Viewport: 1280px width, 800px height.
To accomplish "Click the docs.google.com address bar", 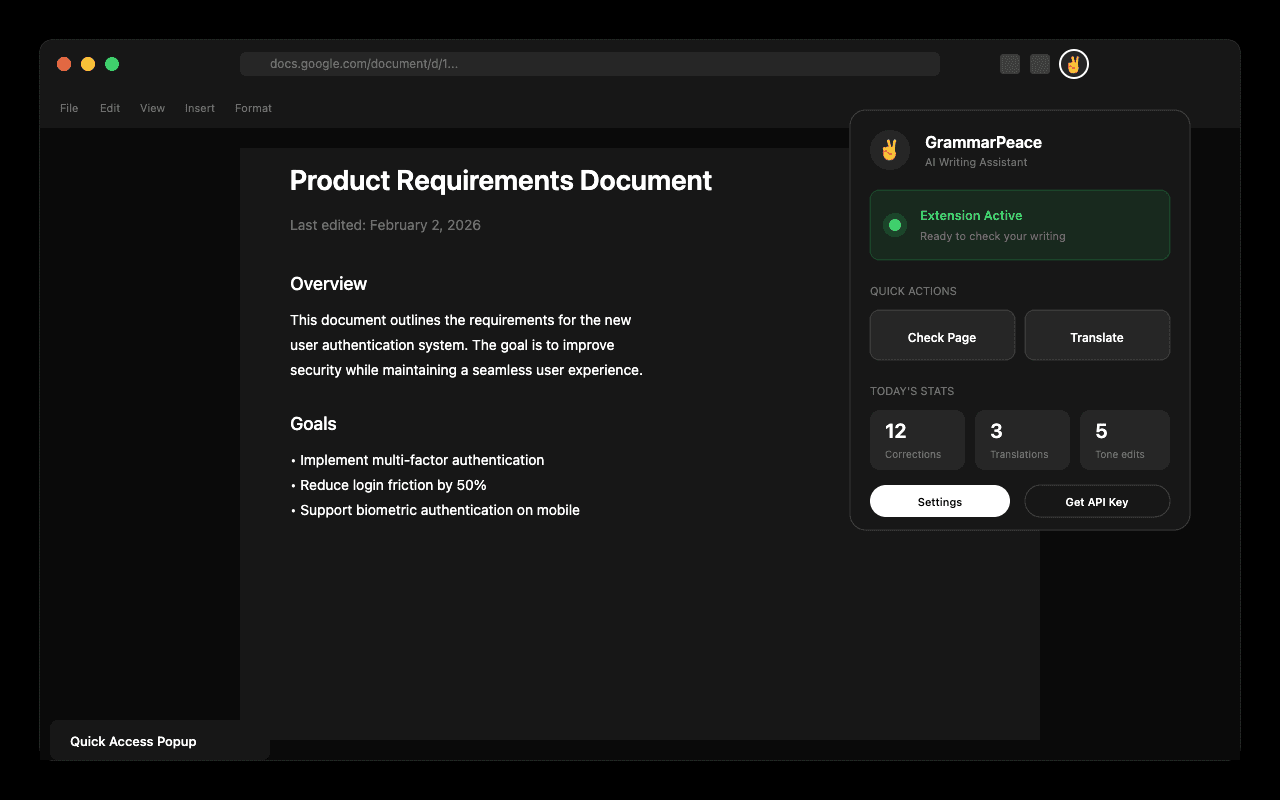I will (x=588, y=63).
